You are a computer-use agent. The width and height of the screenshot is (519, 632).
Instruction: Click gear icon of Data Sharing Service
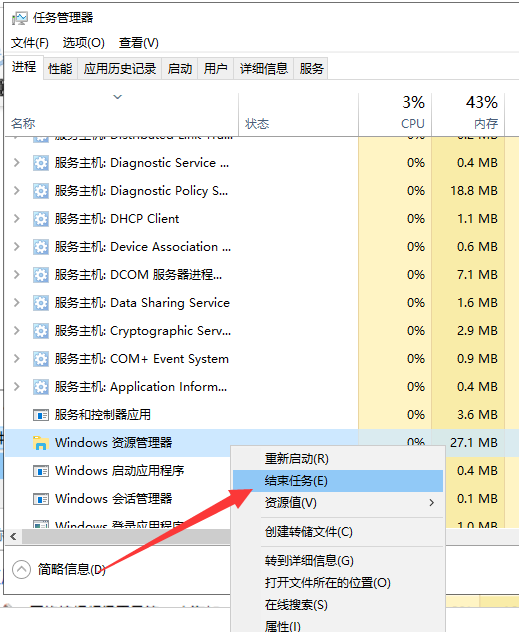[41, 303]
